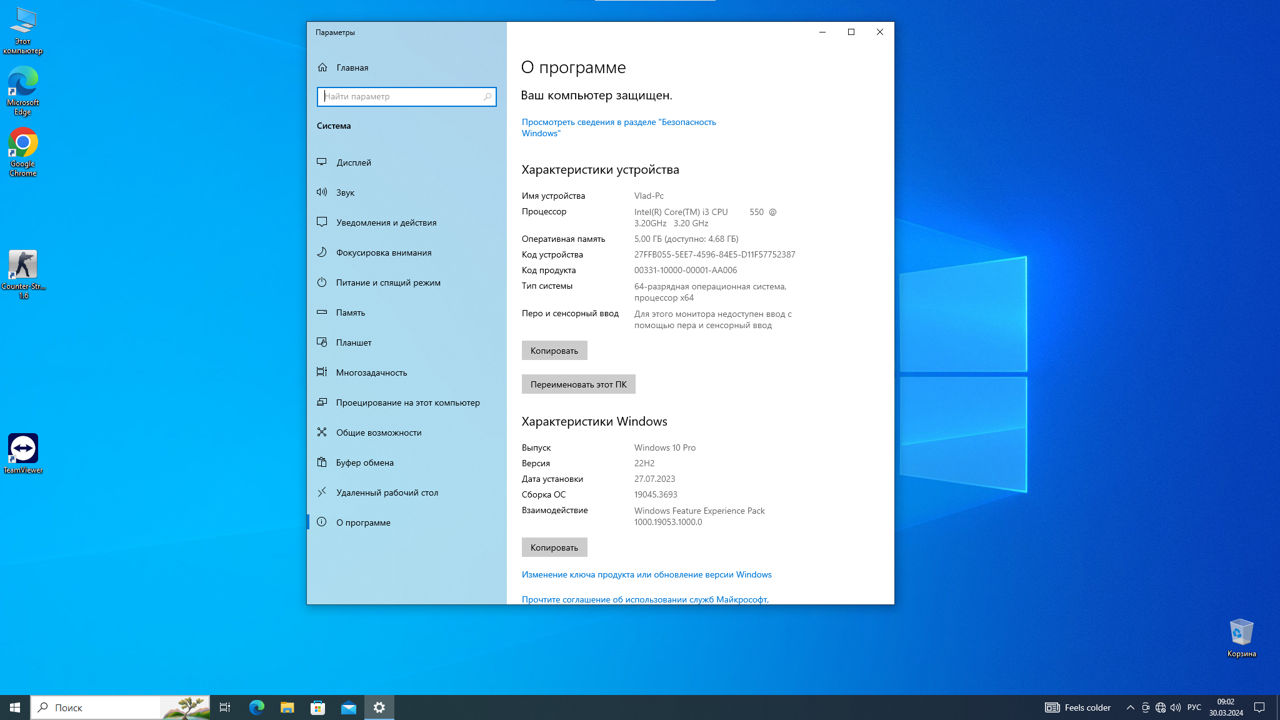
Task: Expand the hidden tray icons chevron
Action: pyautogui.click(x=1131, y=707)
